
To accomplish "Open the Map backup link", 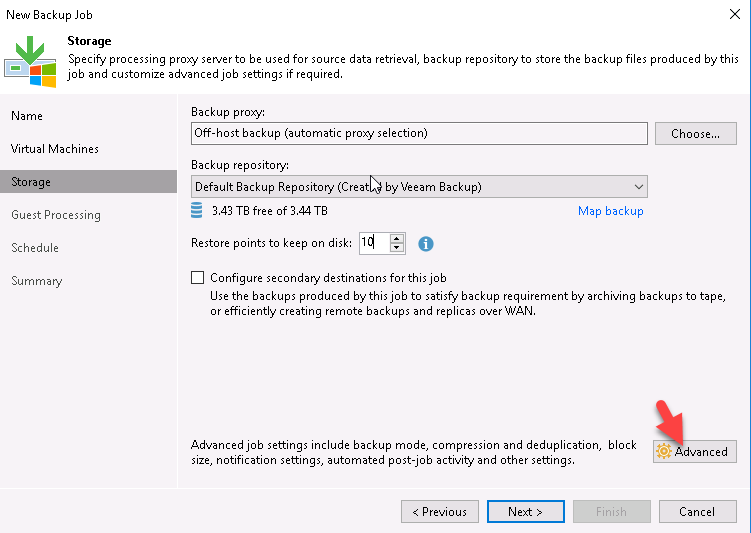I will (610, 211).
